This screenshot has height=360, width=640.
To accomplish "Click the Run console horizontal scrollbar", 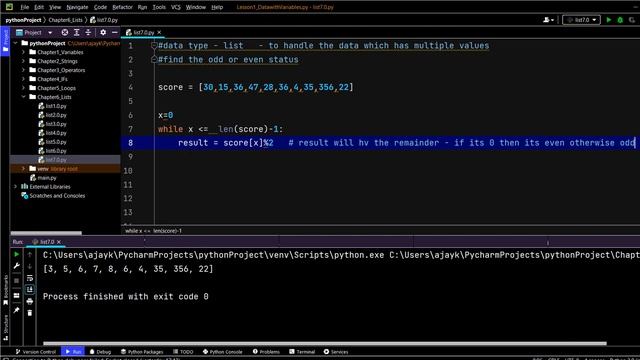I will point(325,343).
